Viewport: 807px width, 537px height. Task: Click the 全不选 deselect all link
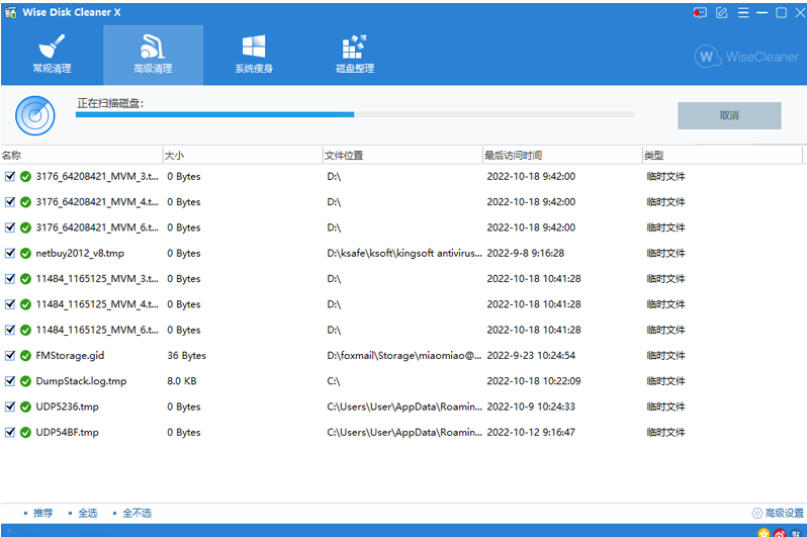tap(137, 513)
